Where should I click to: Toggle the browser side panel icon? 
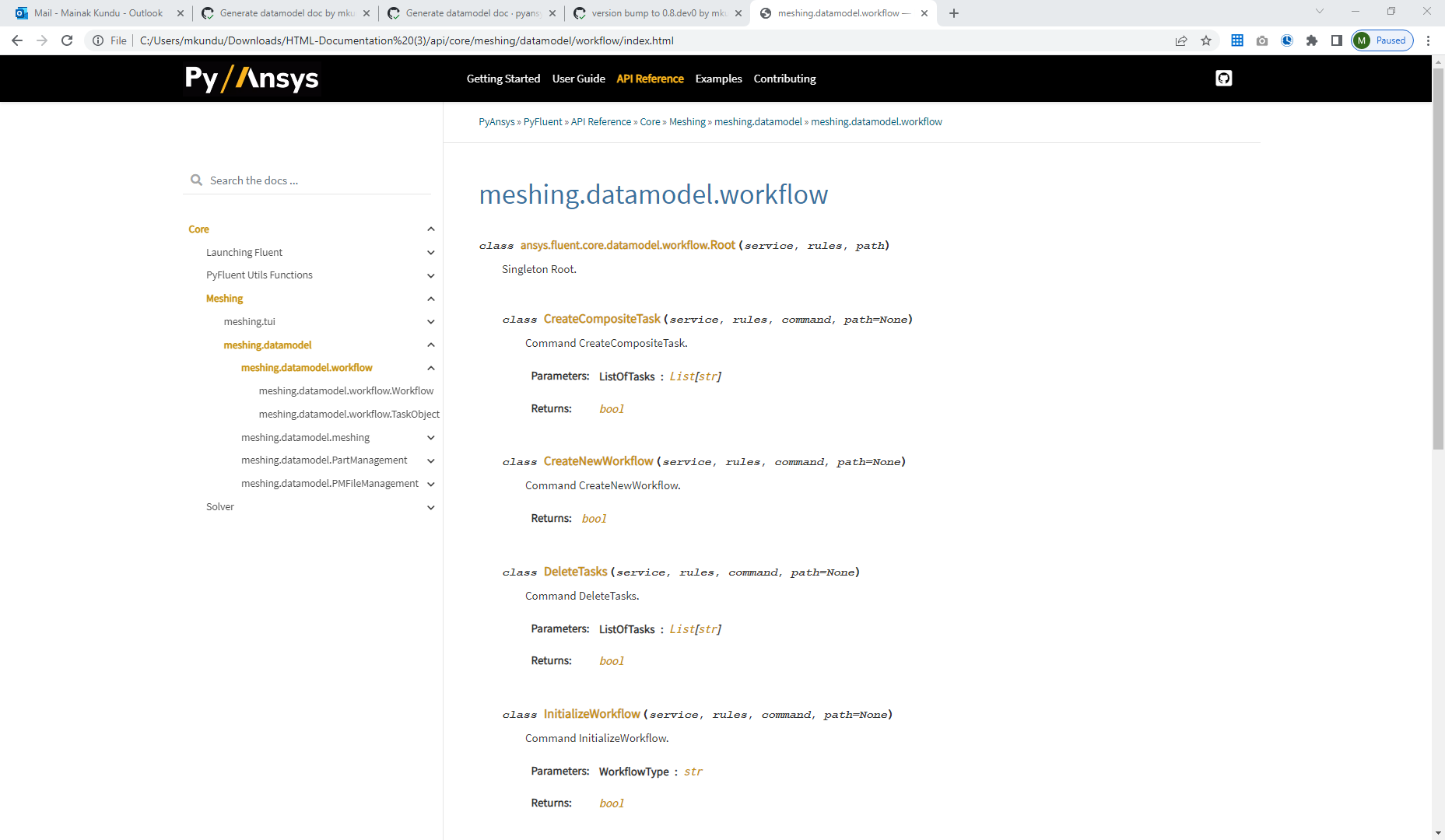click(1337, 40)
